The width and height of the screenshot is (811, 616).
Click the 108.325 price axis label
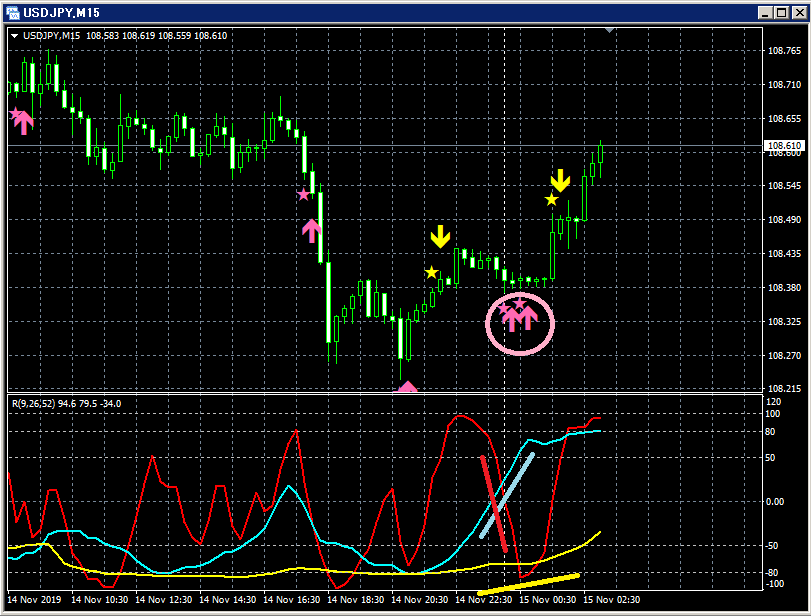click(784, 322)
